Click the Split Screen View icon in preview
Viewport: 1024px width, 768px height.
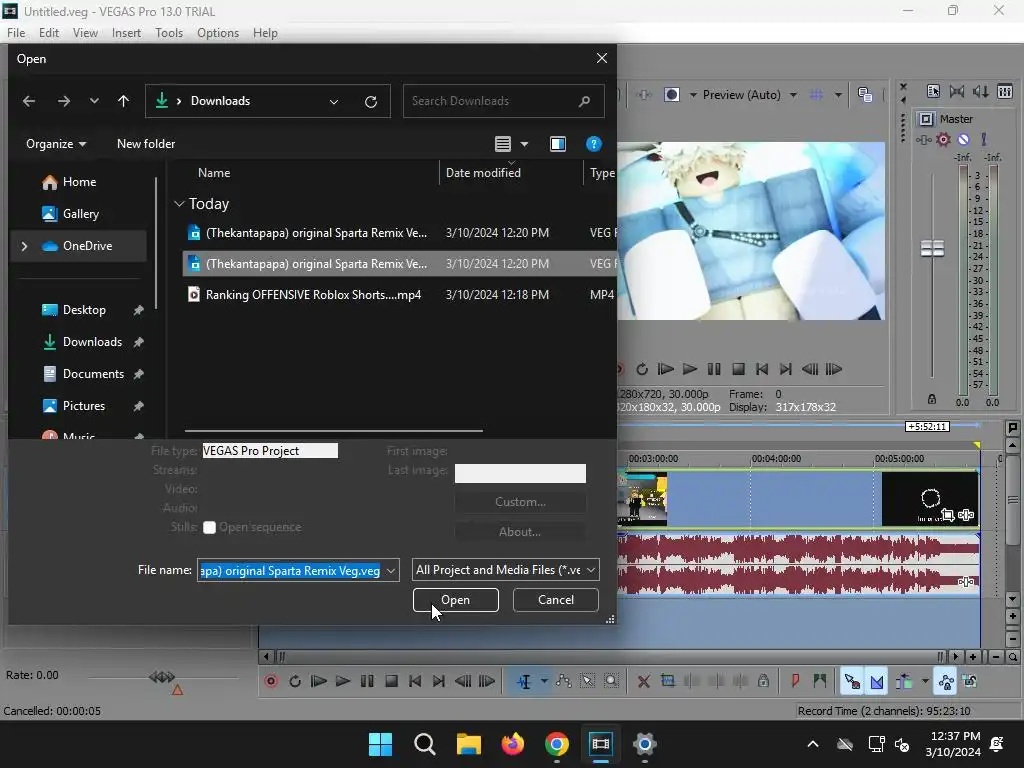(672, 95)
